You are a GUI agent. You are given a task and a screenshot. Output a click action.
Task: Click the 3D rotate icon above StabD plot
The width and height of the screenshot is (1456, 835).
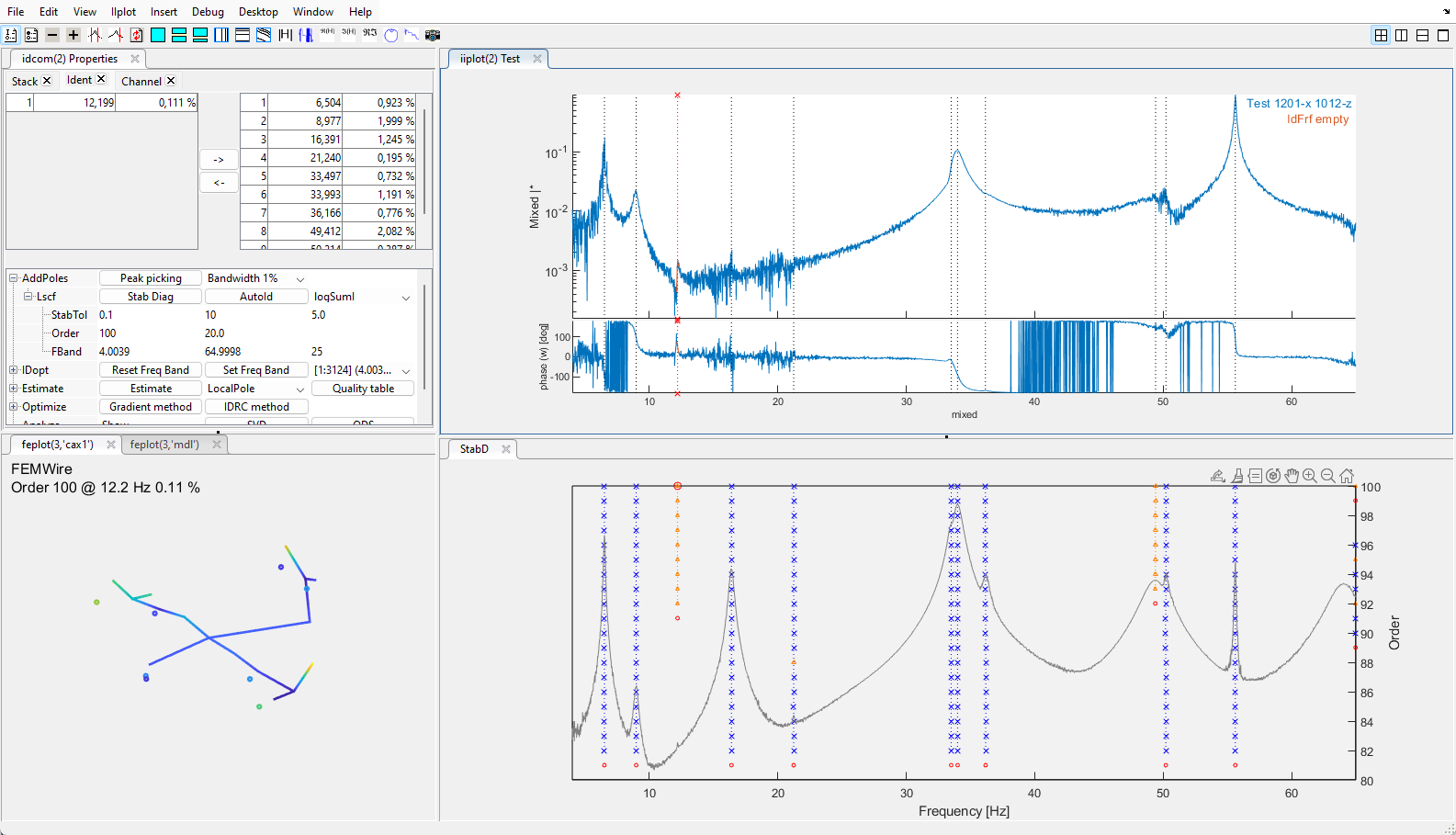click(1273, 476)
